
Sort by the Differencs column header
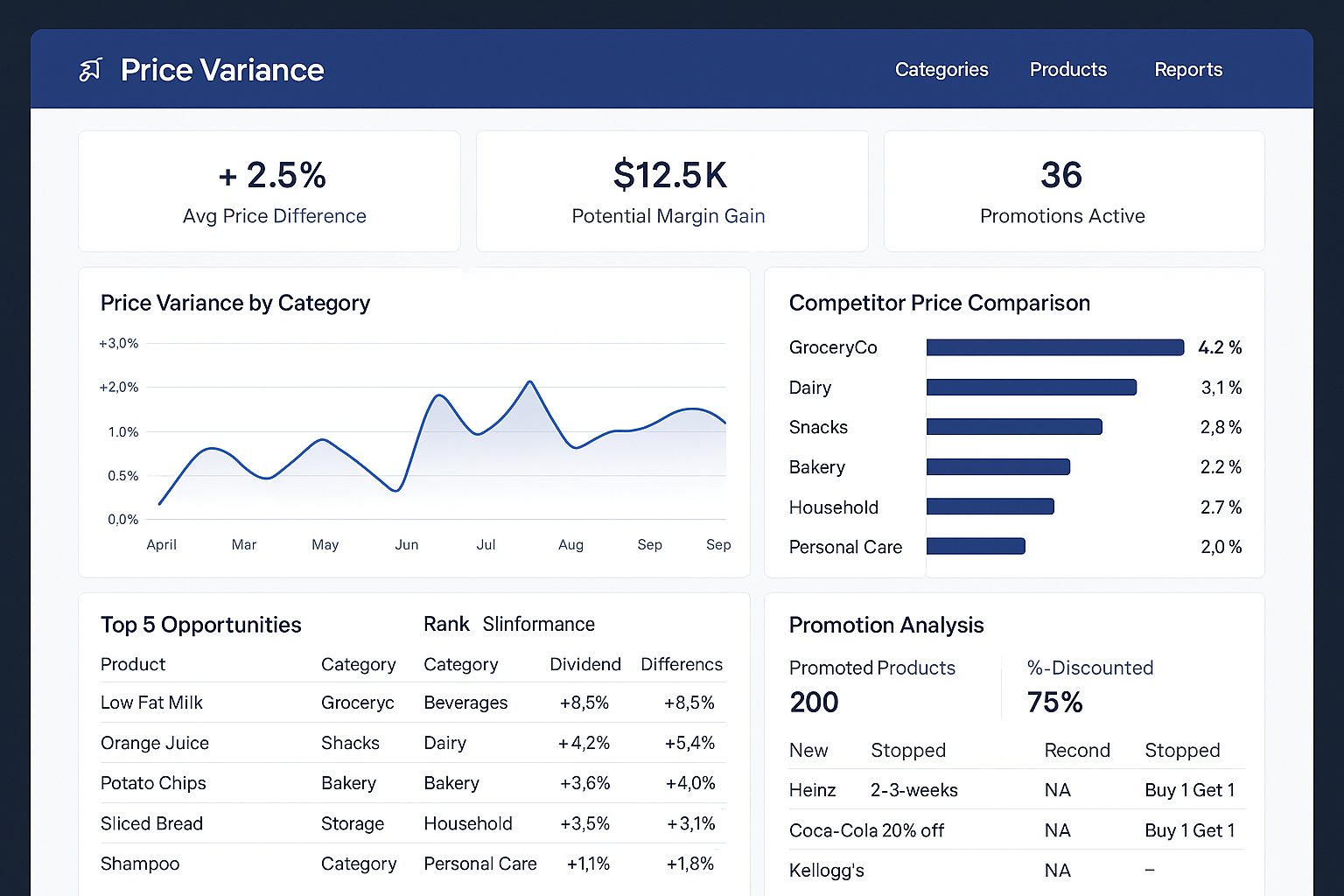pyautogui.click(x=681, y=664)
